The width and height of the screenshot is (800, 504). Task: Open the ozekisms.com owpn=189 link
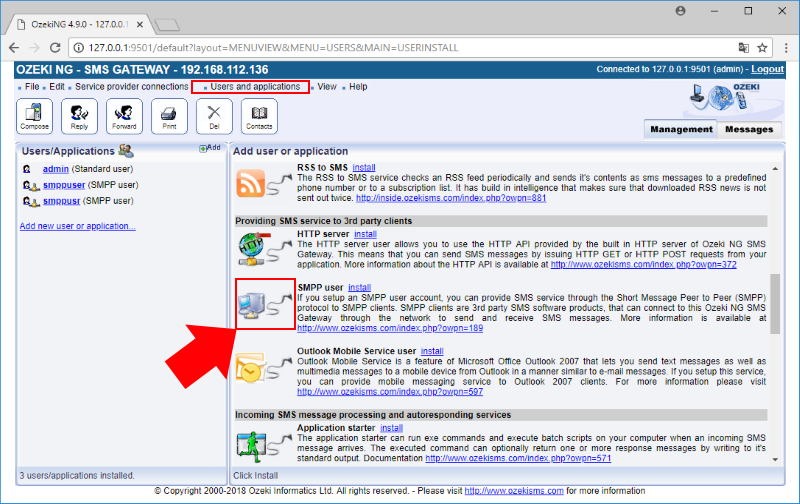[390, 328]
